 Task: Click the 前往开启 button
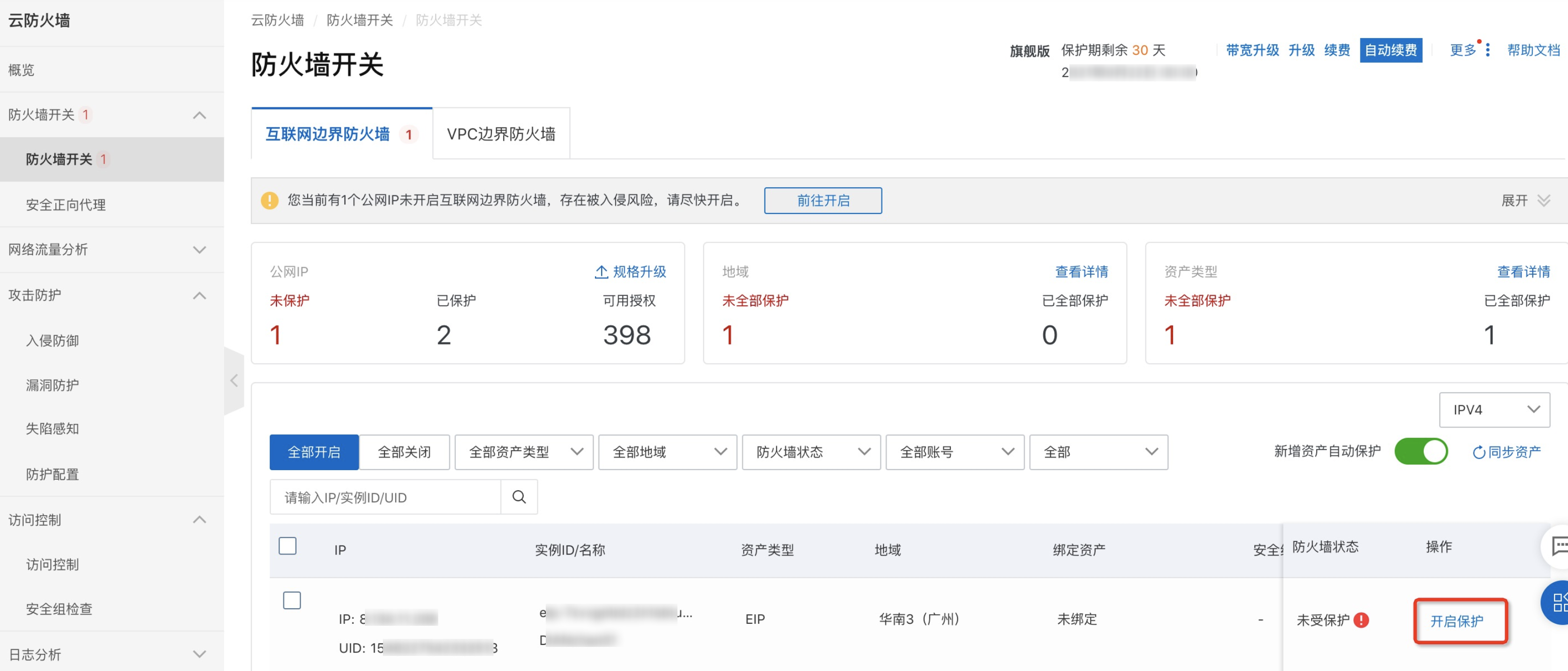[x=822, y=200]
